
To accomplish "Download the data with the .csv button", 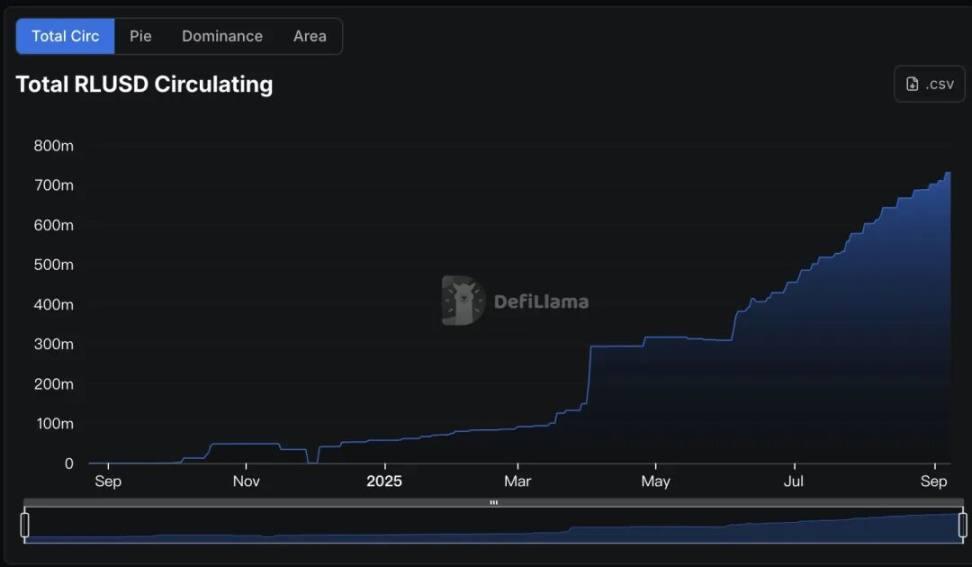I will pos(929,84).
